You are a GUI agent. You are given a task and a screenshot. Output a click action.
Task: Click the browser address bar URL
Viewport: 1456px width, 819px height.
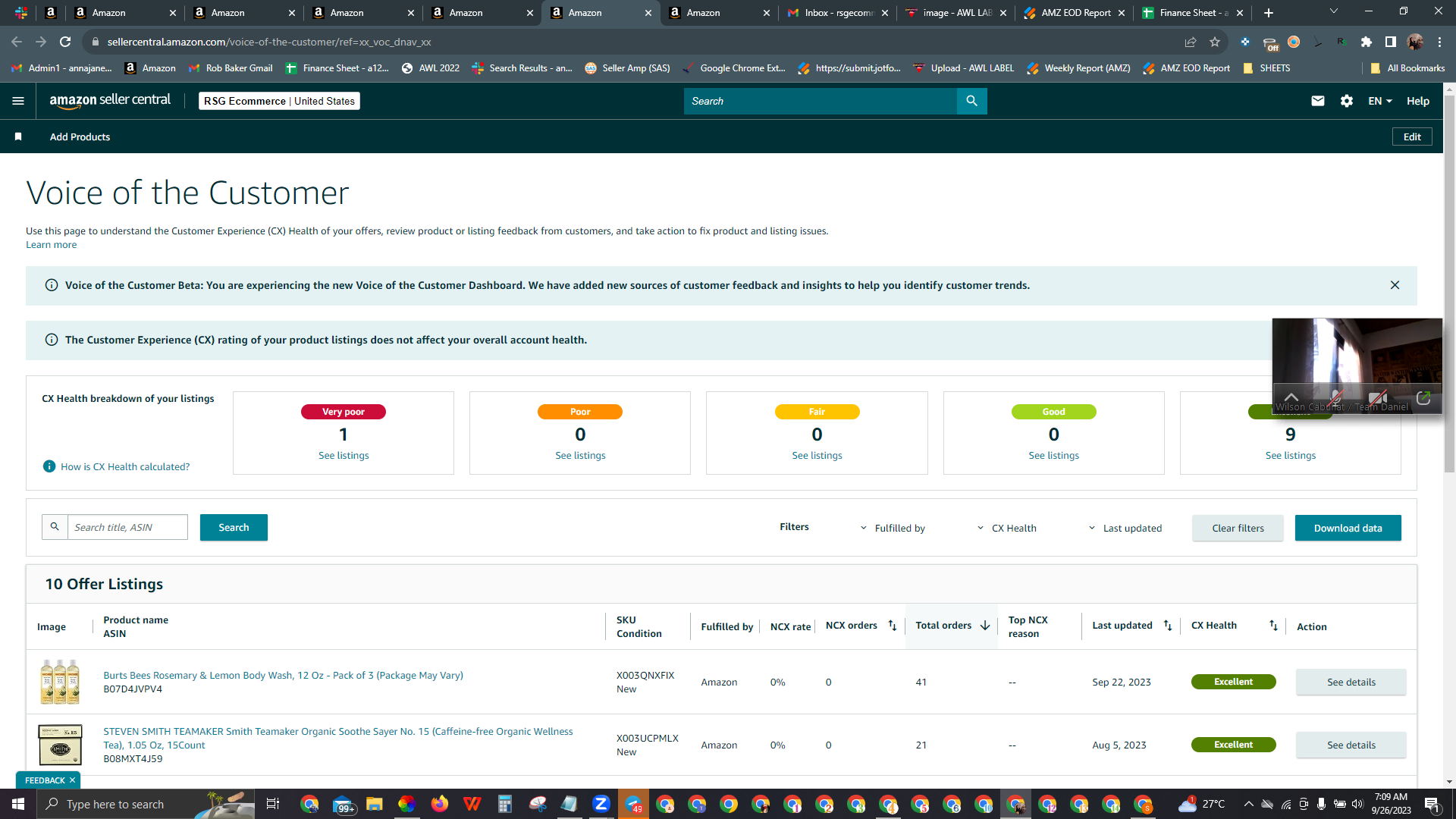(x=269, y=42)
